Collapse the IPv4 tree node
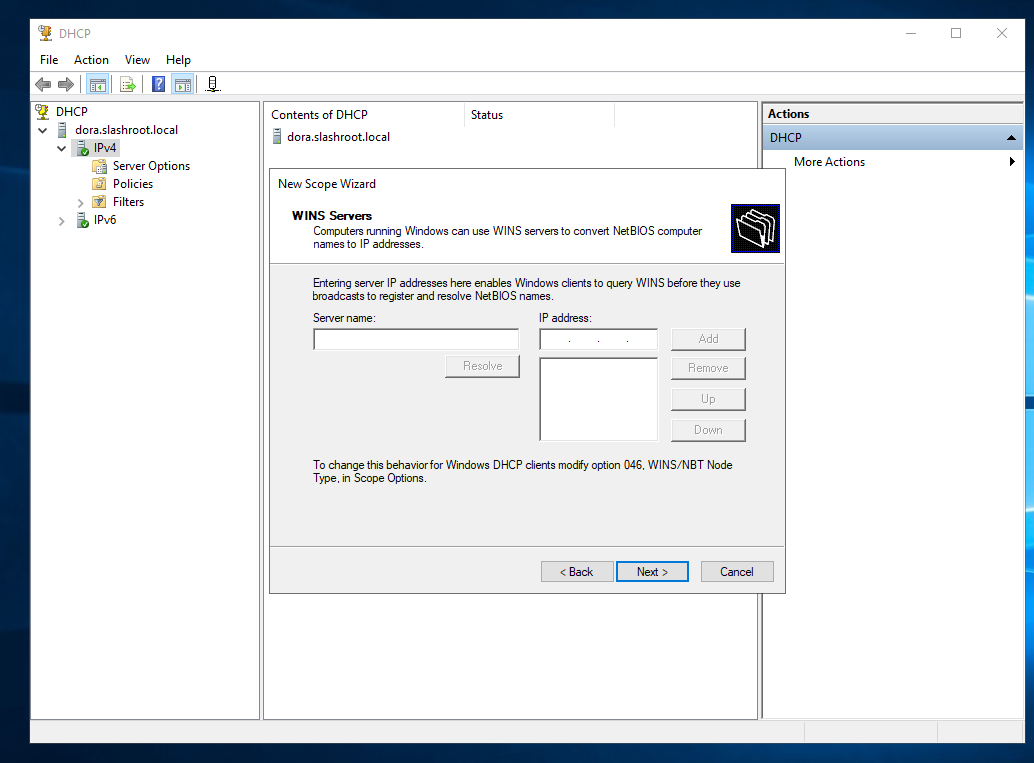 click(x=62, y=148)
